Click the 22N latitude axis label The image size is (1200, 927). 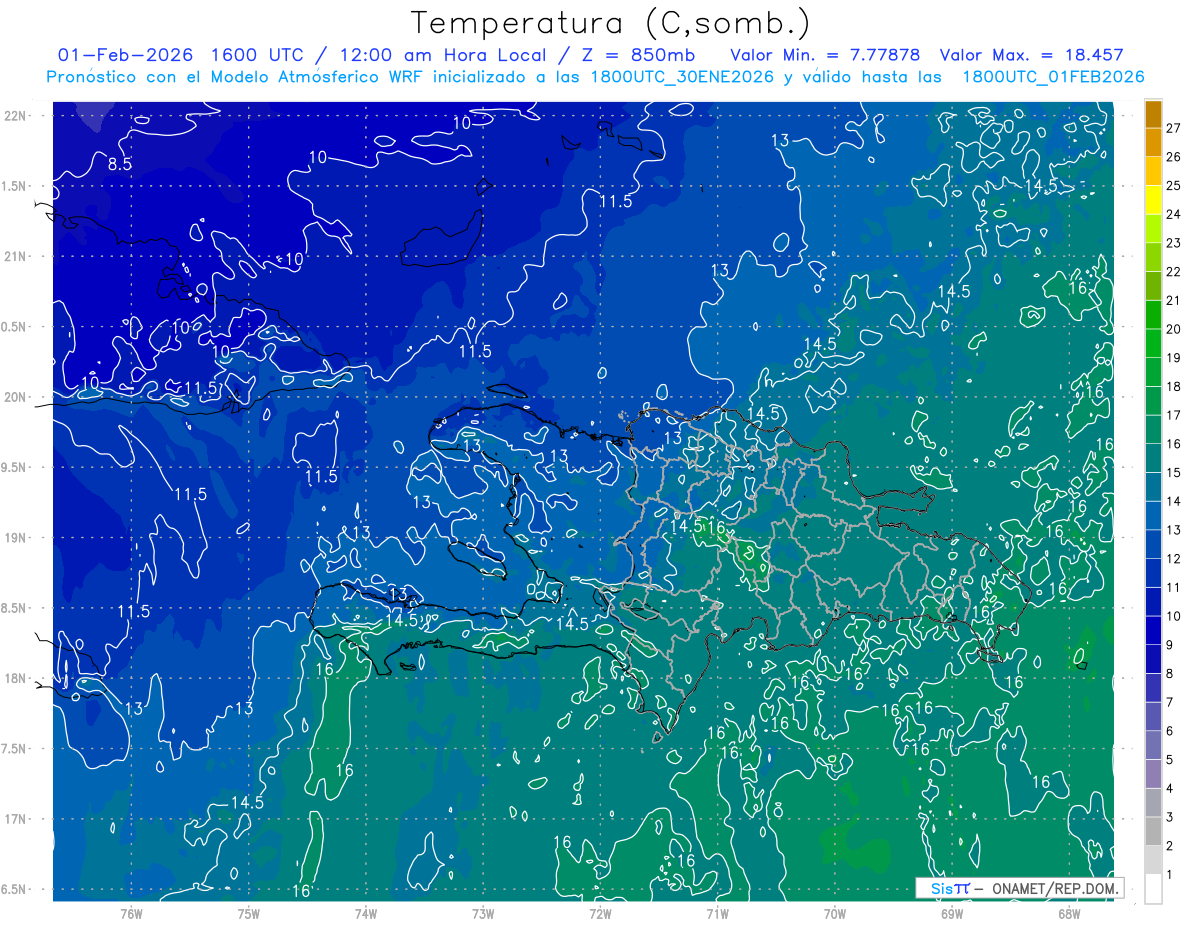16,115
